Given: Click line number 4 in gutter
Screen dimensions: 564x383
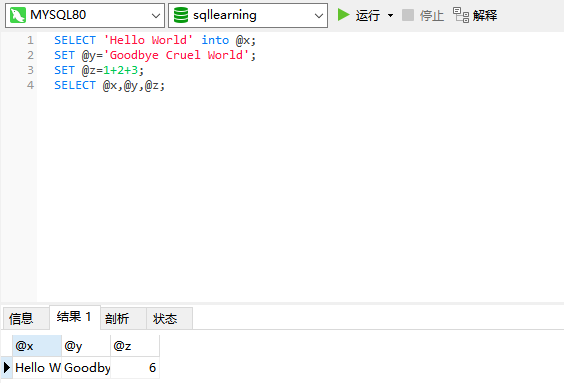Looking at the screenshot, I should pyautogui.click(x=30, y=85).
